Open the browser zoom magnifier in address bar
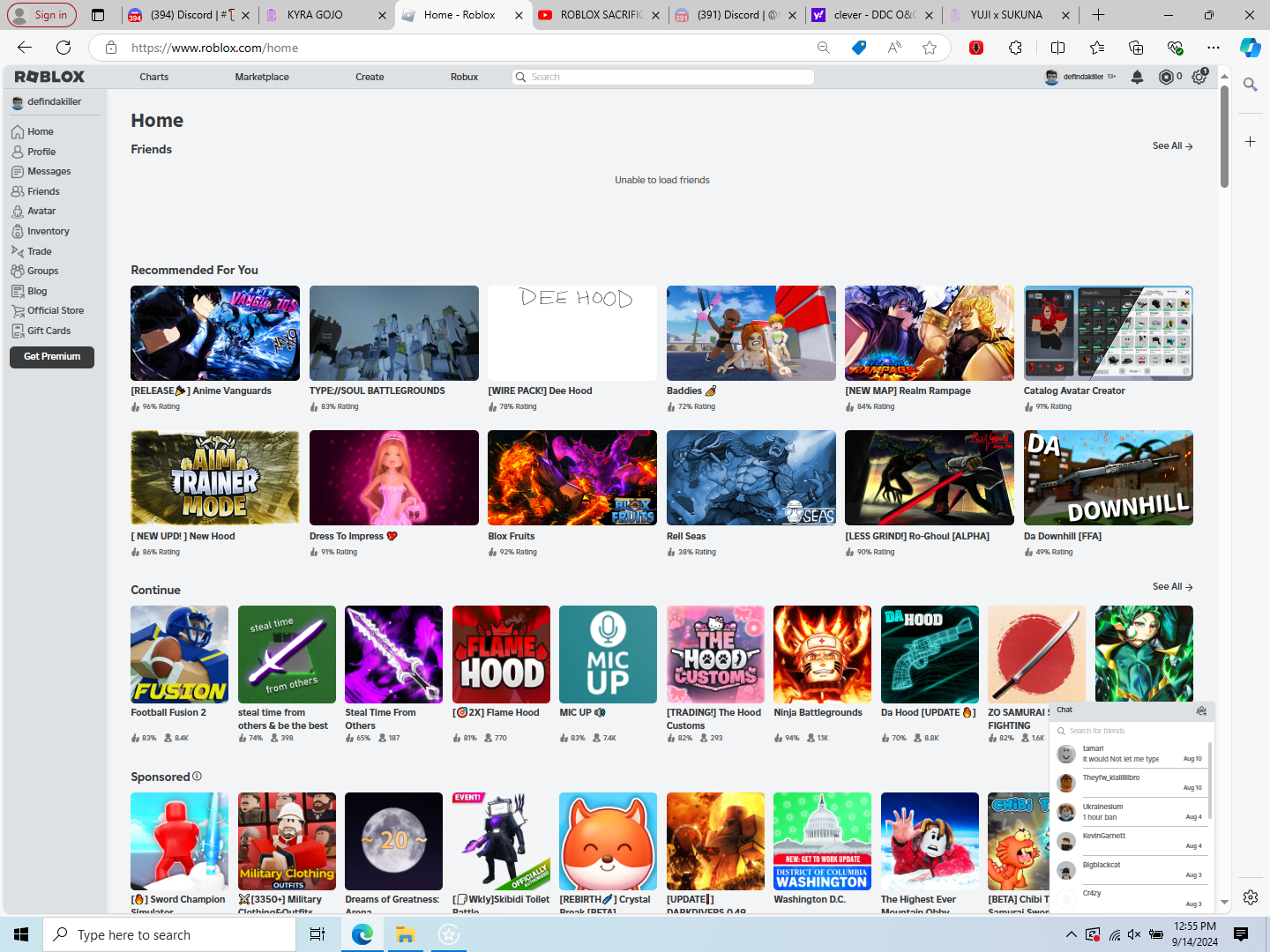 coord(824,48)
